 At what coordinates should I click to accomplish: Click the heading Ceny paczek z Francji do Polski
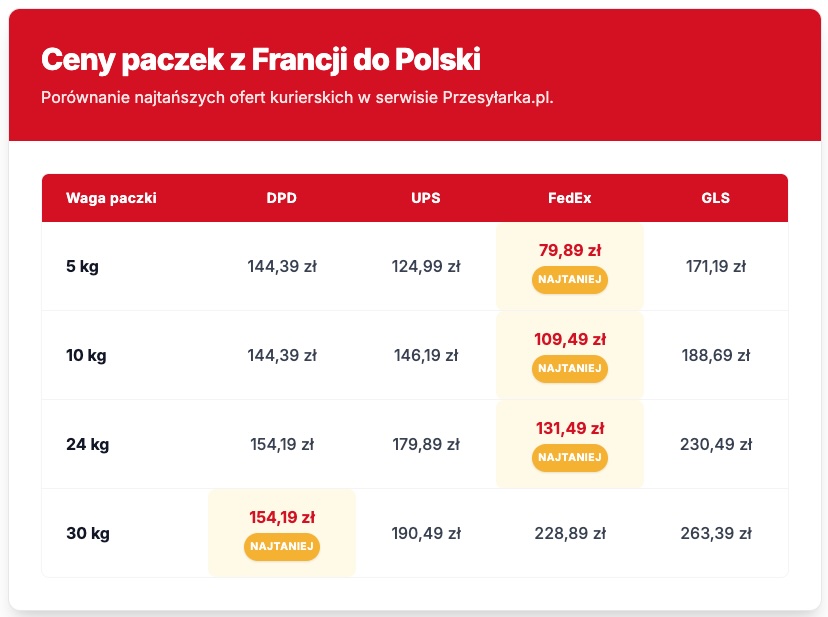pos(261,59)
